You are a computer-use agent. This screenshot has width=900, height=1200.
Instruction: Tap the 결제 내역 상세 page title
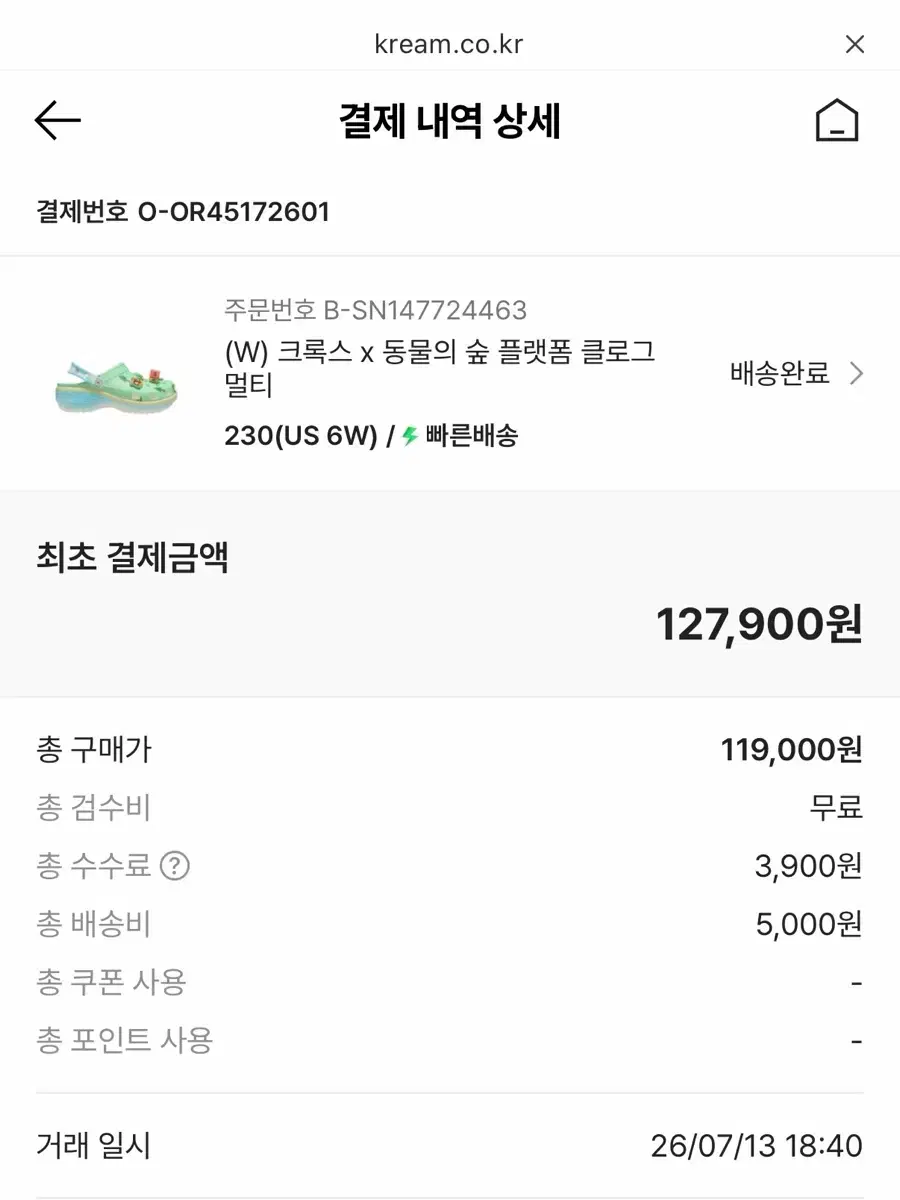click(x=450, y=121)
